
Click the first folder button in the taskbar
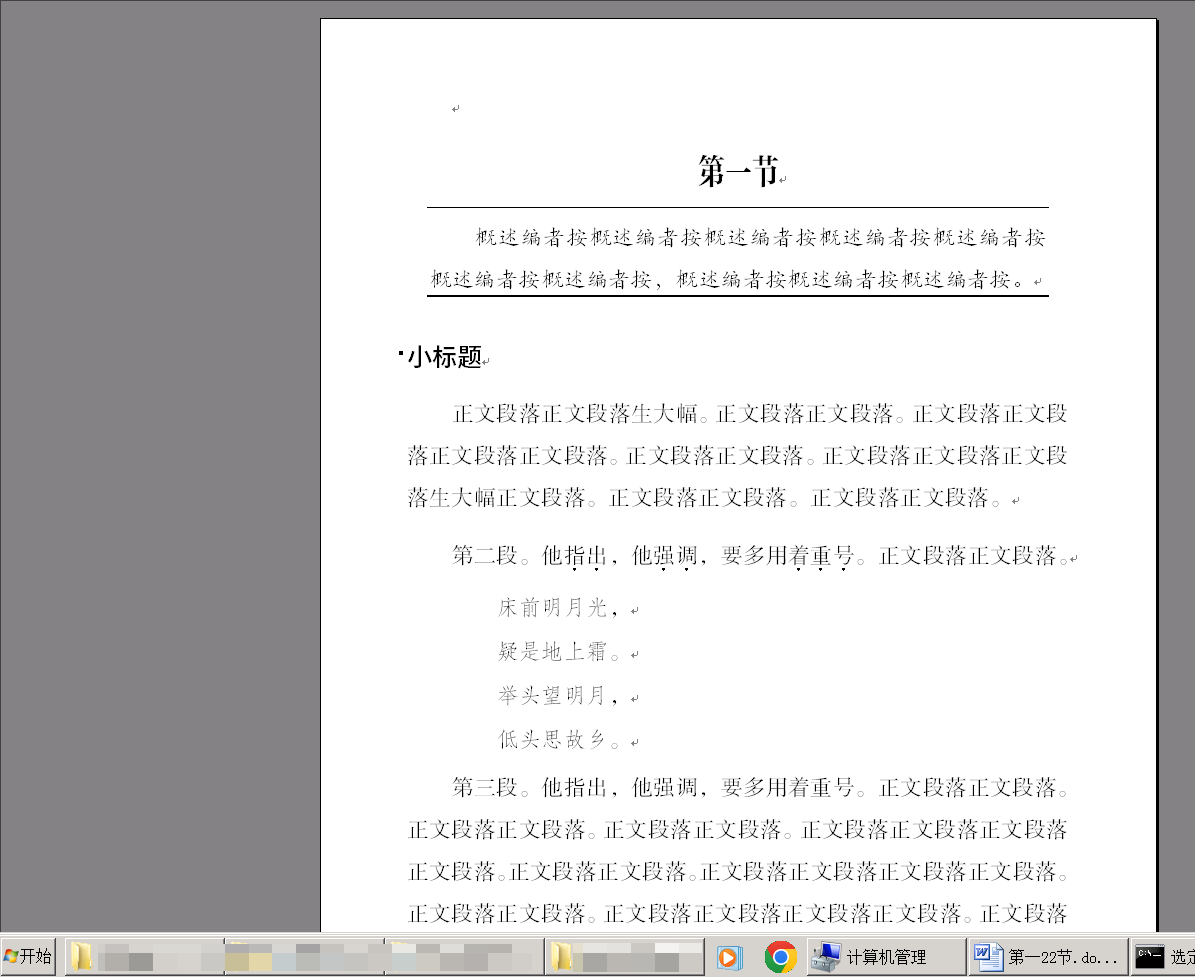click(144, 957)
